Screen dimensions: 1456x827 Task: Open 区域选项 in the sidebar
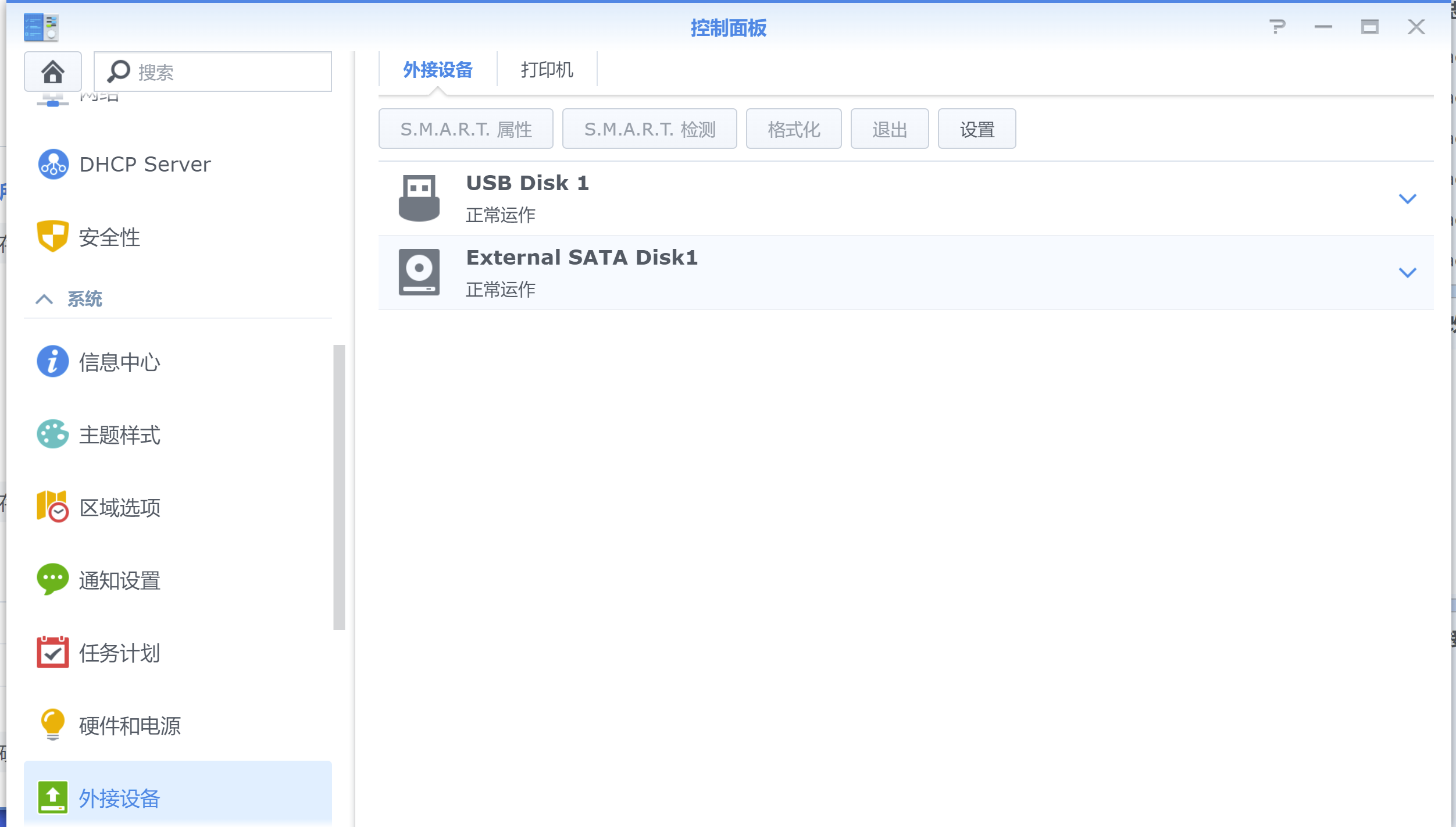pos(178,507)
